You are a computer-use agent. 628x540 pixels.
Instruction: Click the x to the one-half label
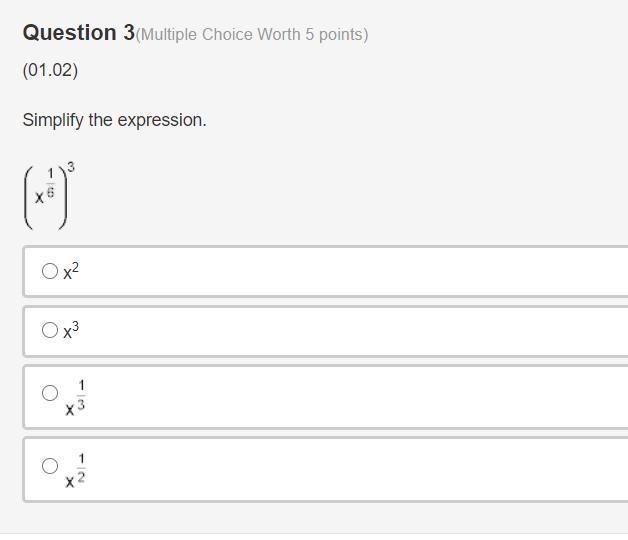tap(76, 470)
